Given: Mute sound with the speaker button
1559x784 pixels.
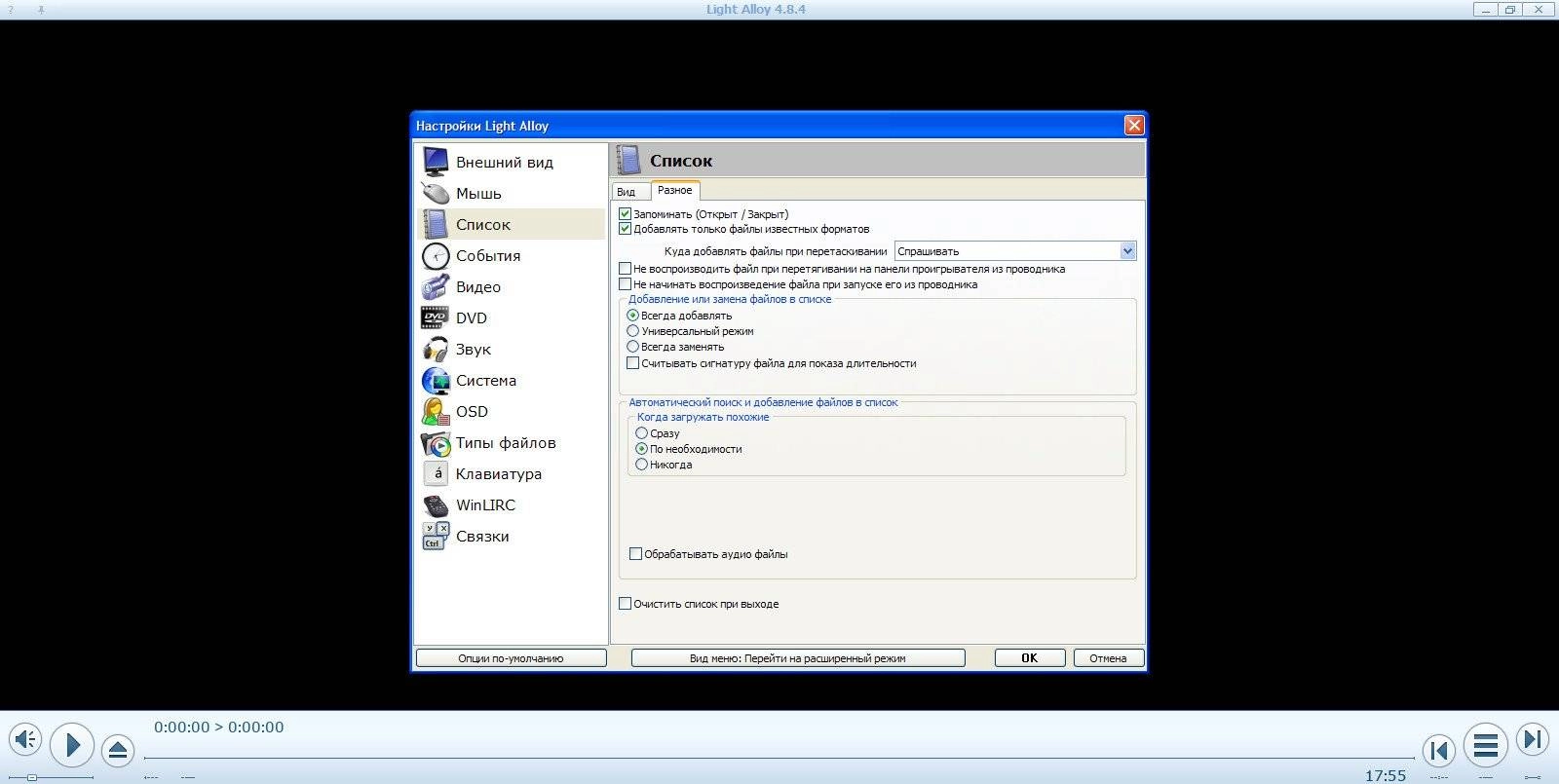Looking at the screenshot, I should point(25,740).
